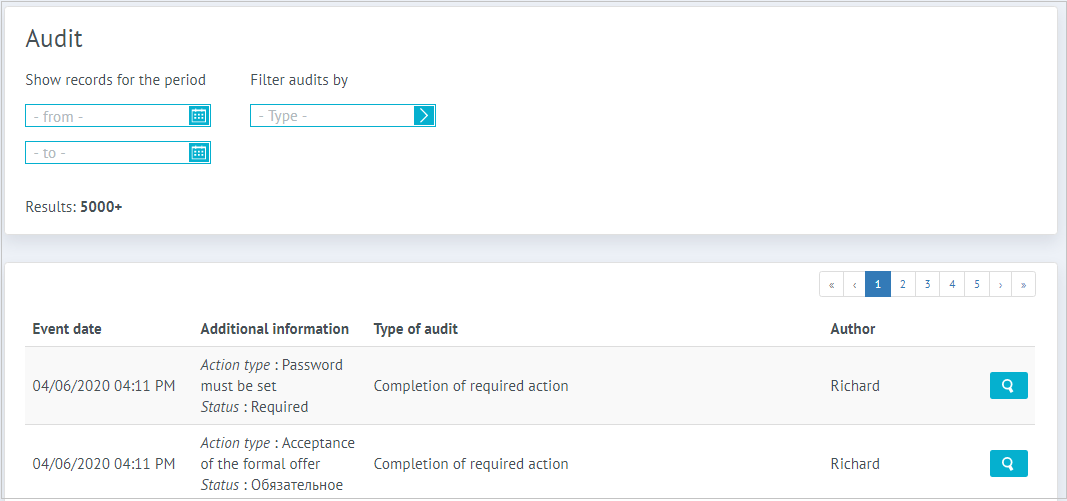
Task: Click the Author column header
Action: [x=852, y=329]
